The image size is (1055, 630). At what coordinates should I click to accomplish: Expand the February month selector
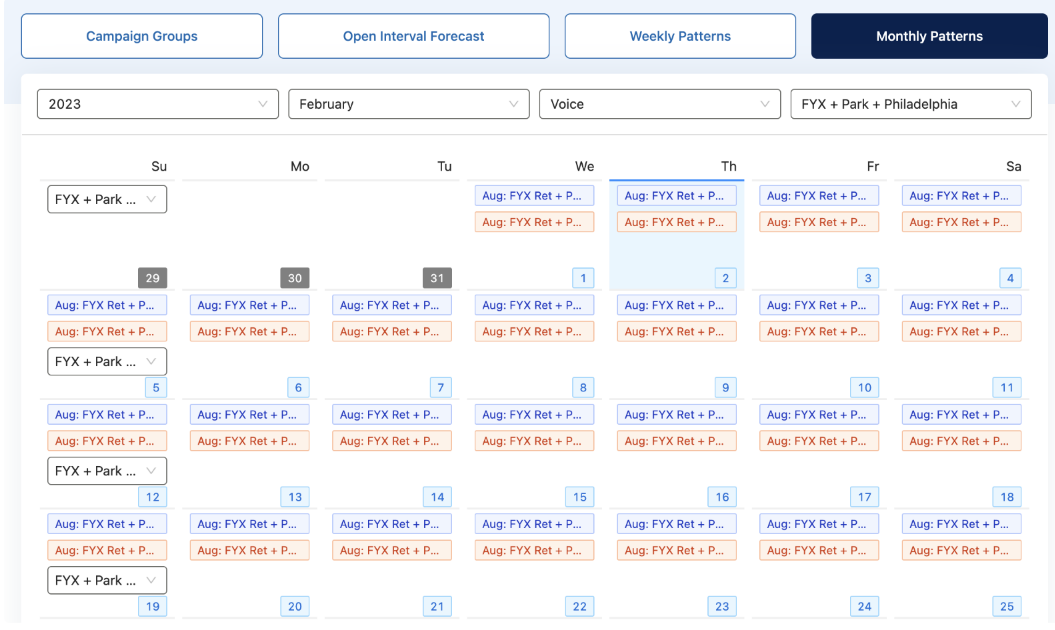tap(408, 103)
